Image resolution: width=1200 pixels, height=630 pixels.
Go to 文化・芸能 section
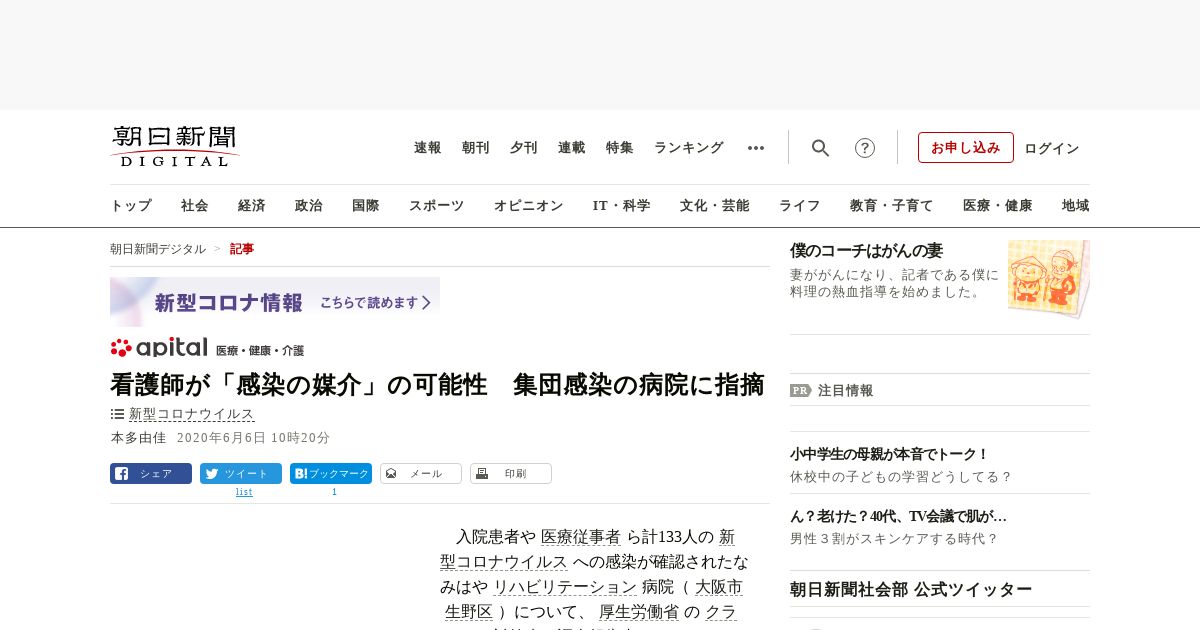(x=715, y=206)
